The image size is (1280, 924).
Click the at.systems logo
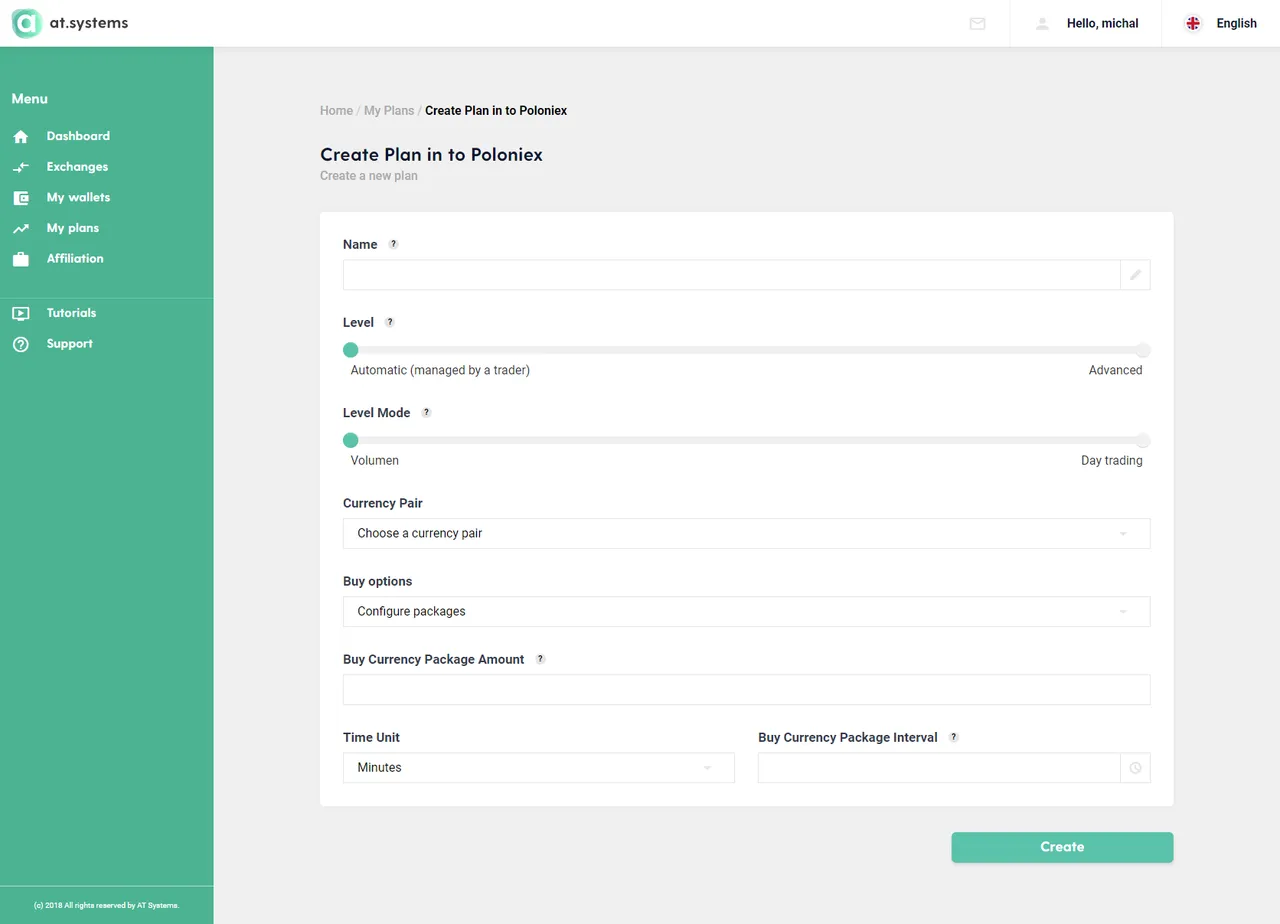(70, 23)
